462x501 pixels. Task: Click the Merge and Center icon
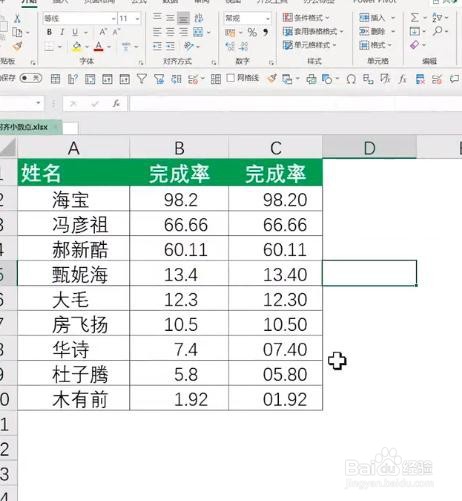click(198, 32)
